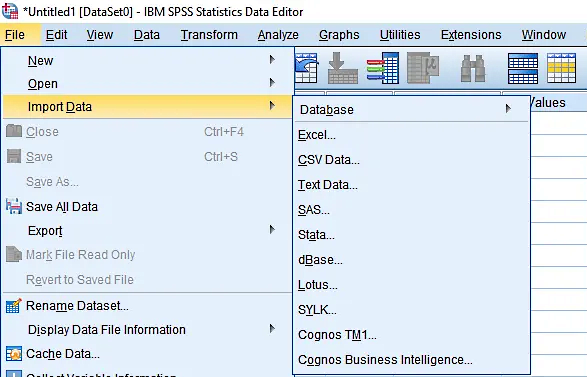The height and width of the screenshot is (377, 587).
Task: Choose CSV Data... import option
Action: coord(411,160)
